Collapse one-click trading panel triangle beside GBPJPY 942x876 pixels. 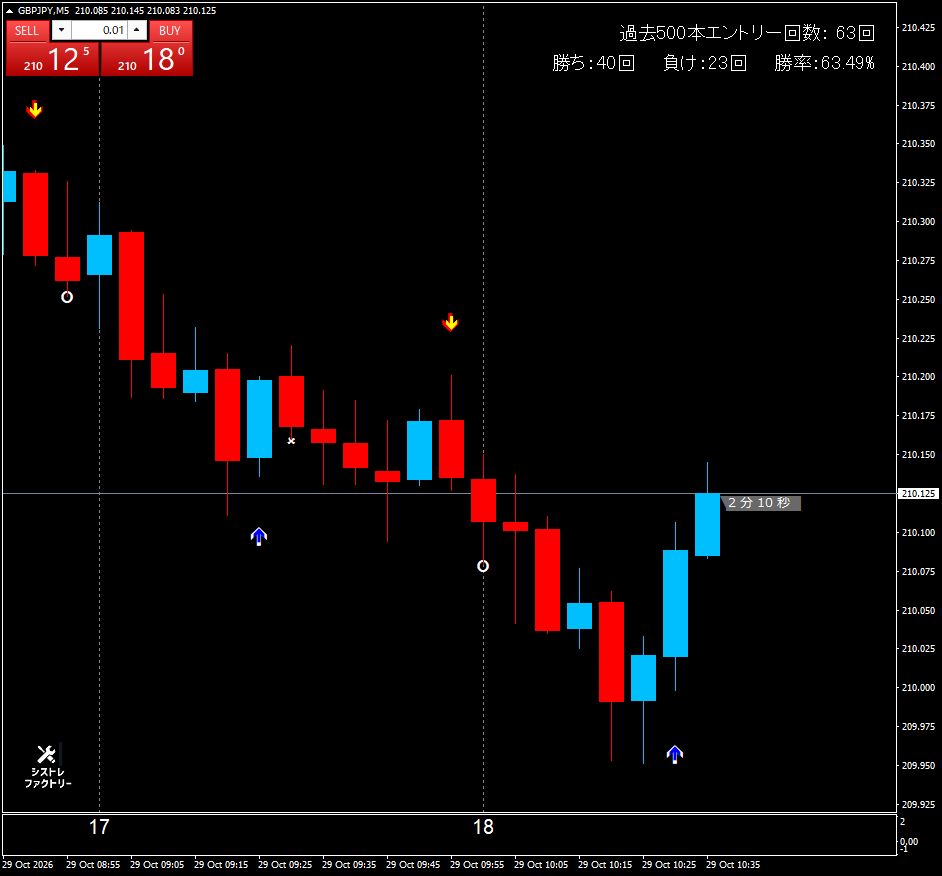9,11
